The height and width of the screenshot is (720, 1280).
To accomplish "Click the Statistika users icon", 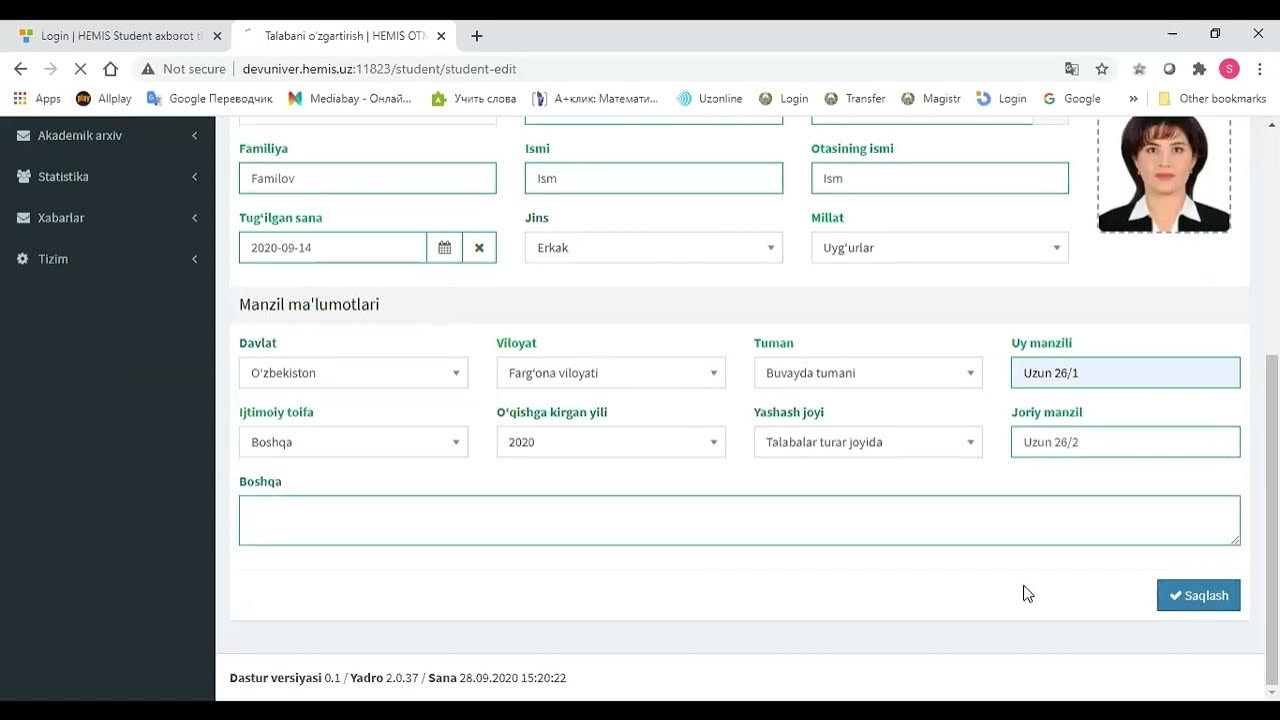I will (x=23, y=176).
